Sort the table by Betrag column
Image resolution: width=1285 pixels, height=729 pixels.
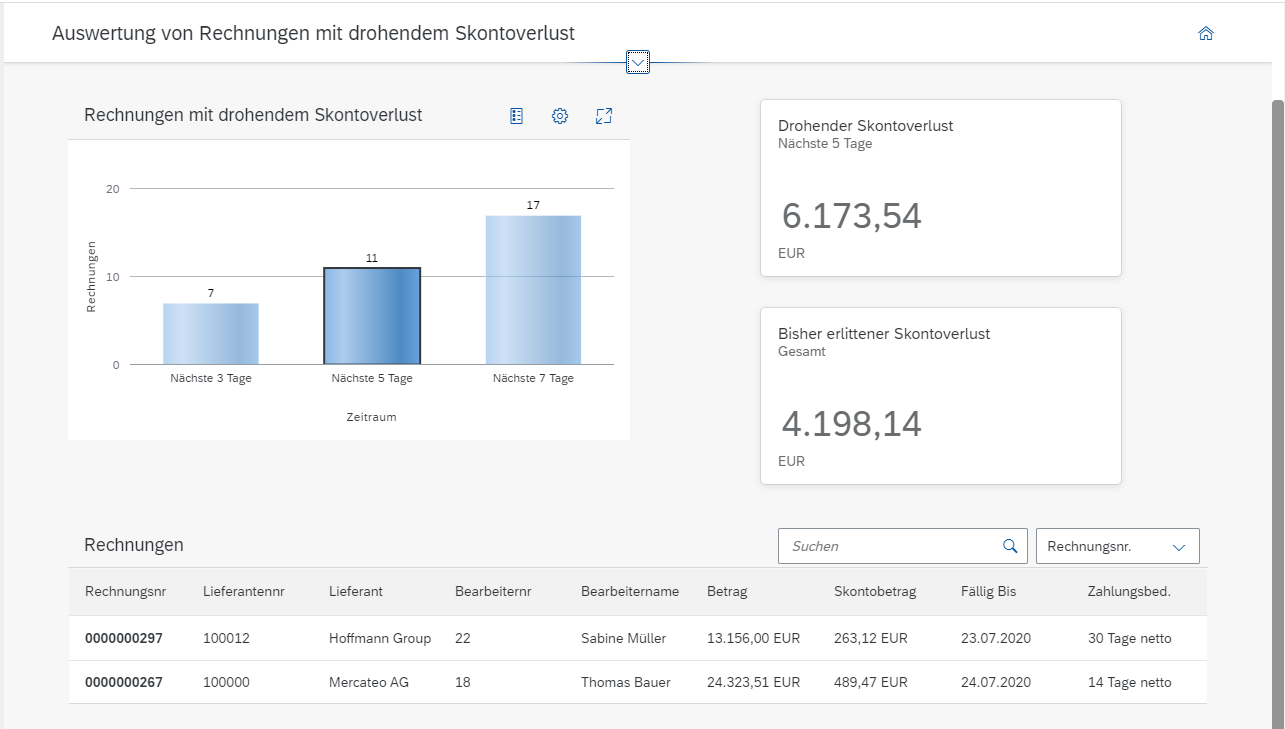pyautogui.click(x=727, y=591)
